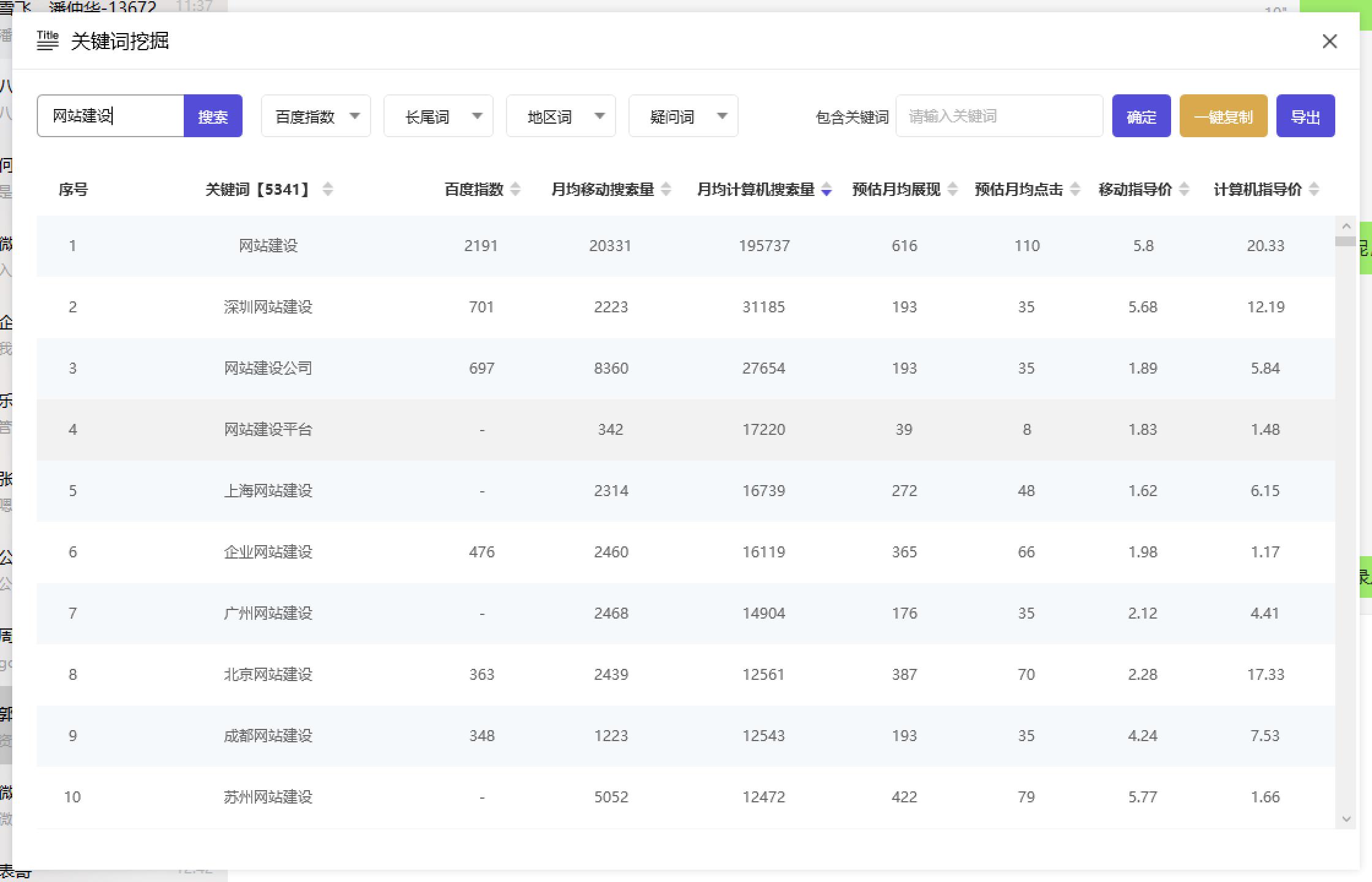Select keyword 深圳网站建设
Image resolution: width=1372 pixels, height=882 pixels.
(268, 307)
